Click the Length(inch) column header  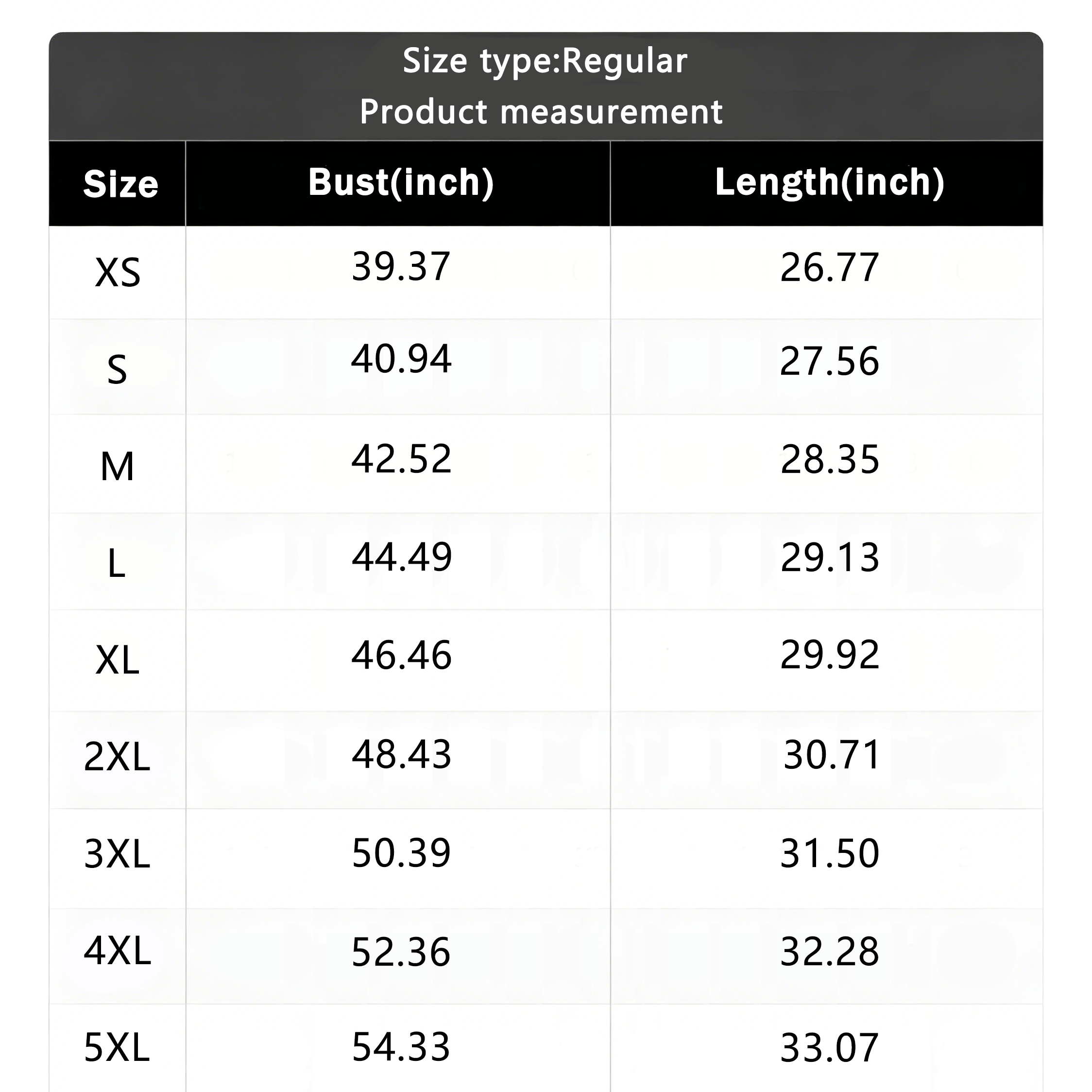pyautogui.click(x=830, y=183)
